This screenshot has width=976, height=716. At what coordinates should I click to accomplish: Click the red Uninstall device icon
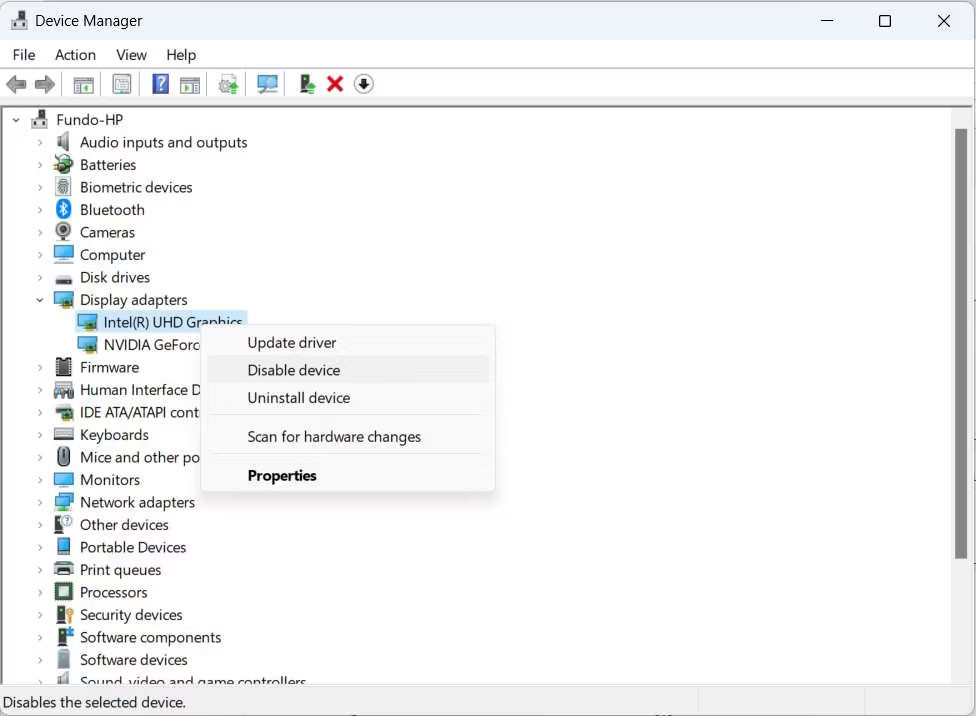click(x=335, y=84)
